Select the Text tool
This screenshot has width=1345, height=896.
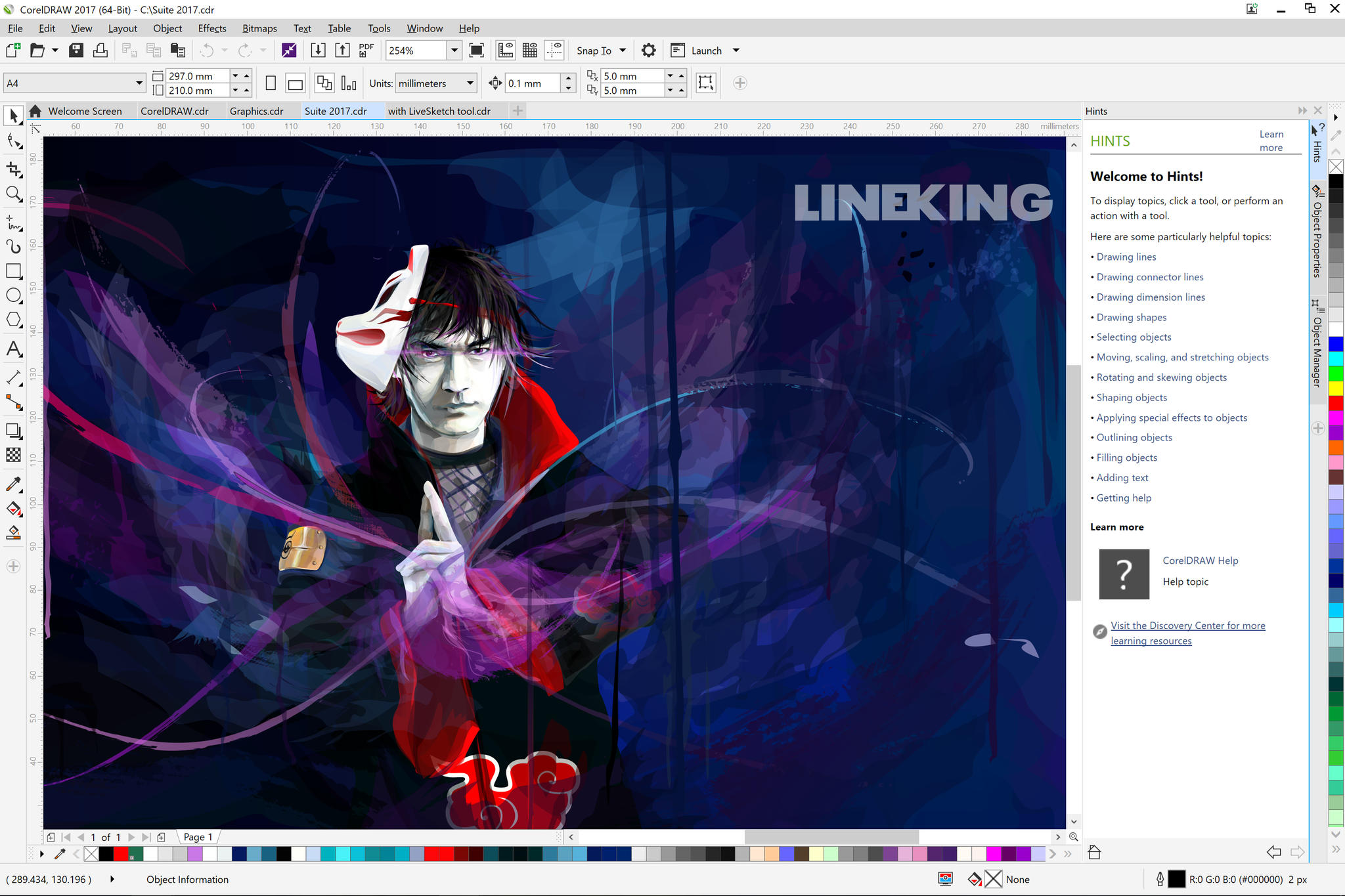(x=13, y=349)
